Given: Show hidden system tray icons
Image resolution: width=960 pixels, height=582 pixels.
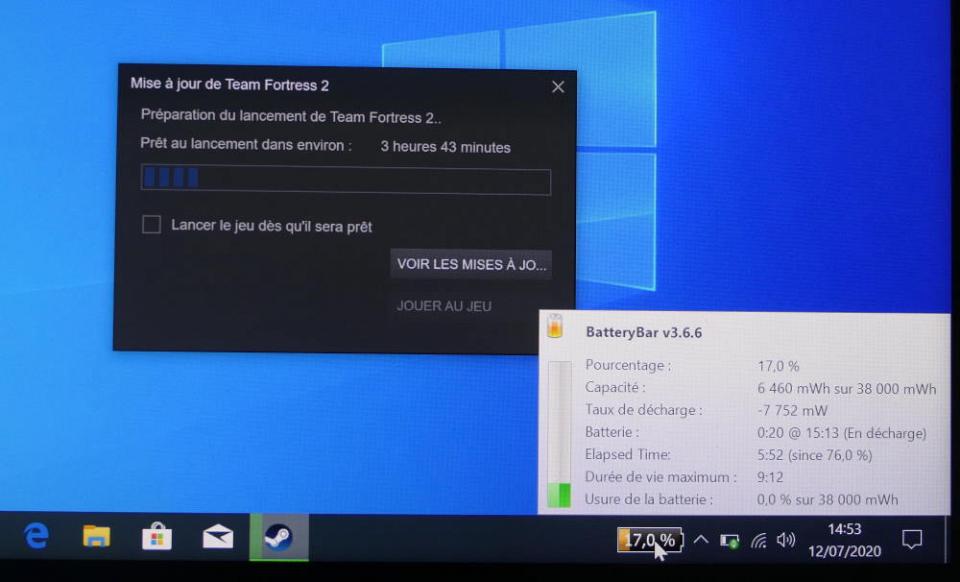Looking at the screenshot, I should coord(701,540).
